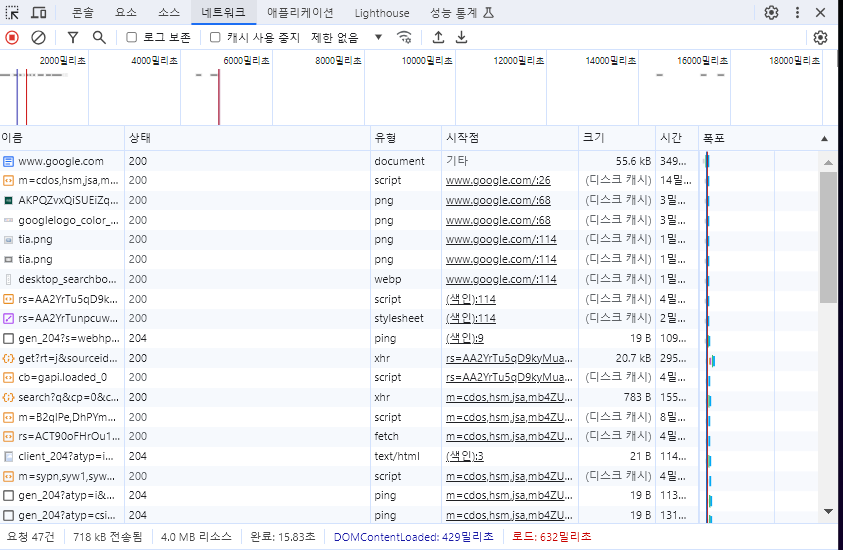This screenshot has width=843, height=550.
Task: Open the 애플리케이션 (Application) tab
Action: point(300,12)
